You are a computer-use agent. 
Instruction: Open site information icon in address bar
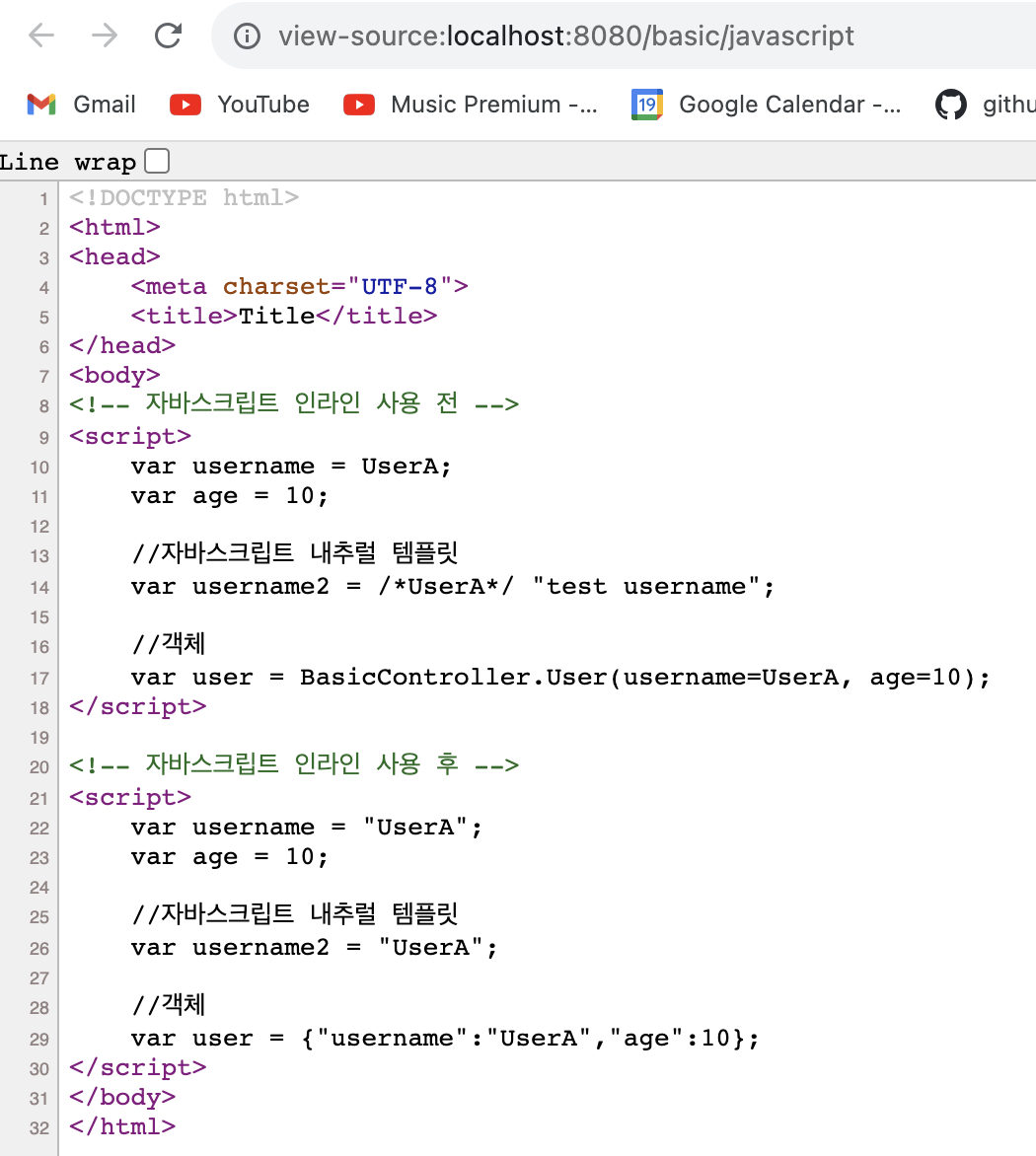247,36
